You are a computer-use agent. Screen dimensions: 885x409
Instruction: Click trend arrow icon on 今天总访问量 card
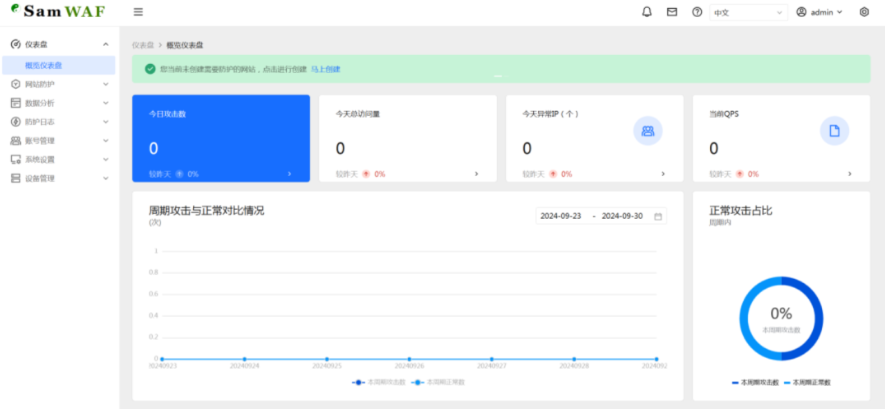pos(366,174)
